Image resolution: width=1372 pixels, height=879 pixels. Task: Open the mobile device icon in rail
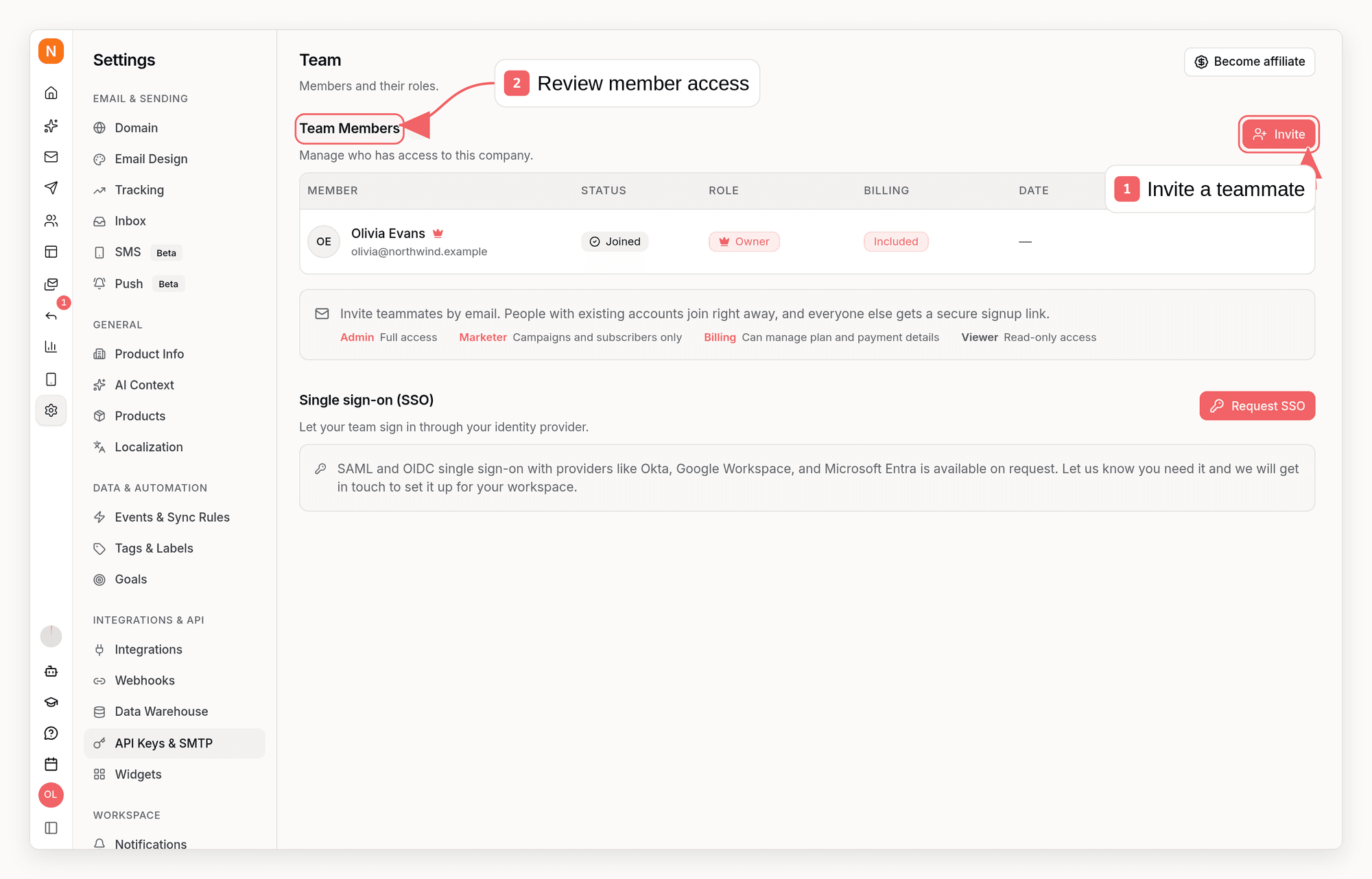coord(51,379)
